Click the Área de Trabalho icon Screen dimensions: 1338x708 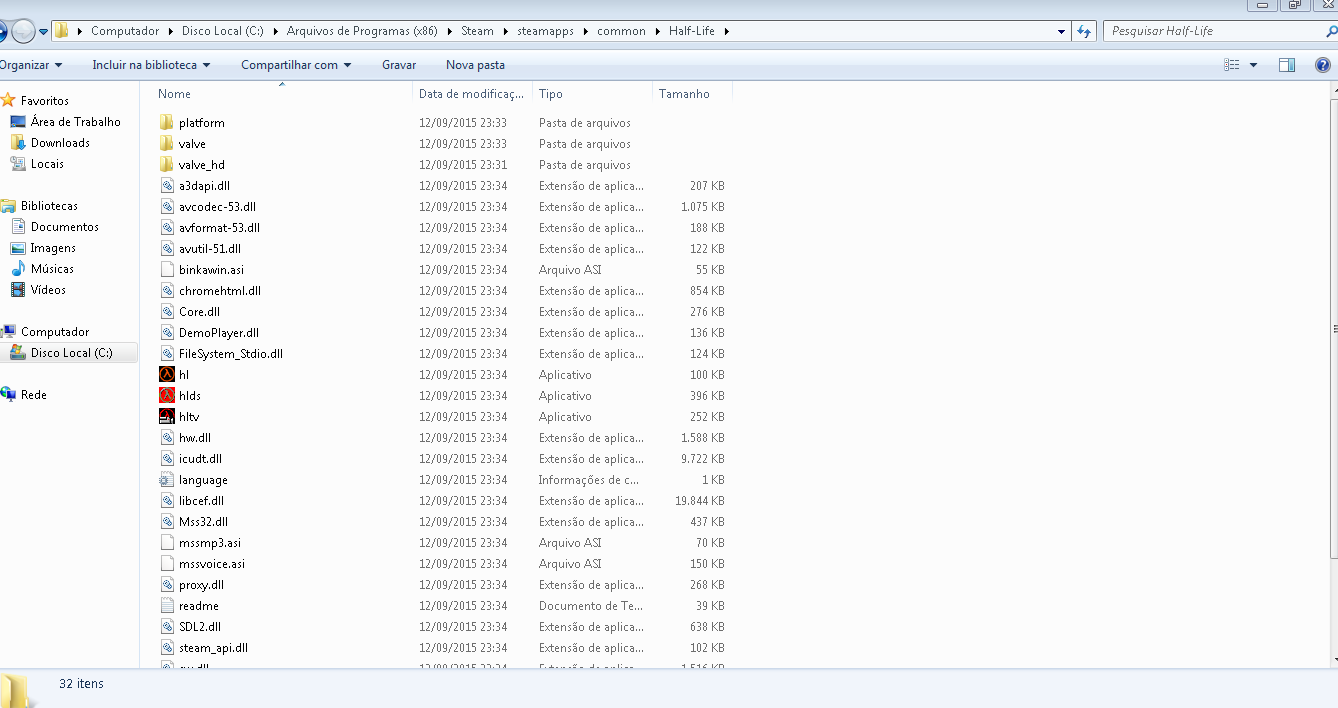coord(18,121)
